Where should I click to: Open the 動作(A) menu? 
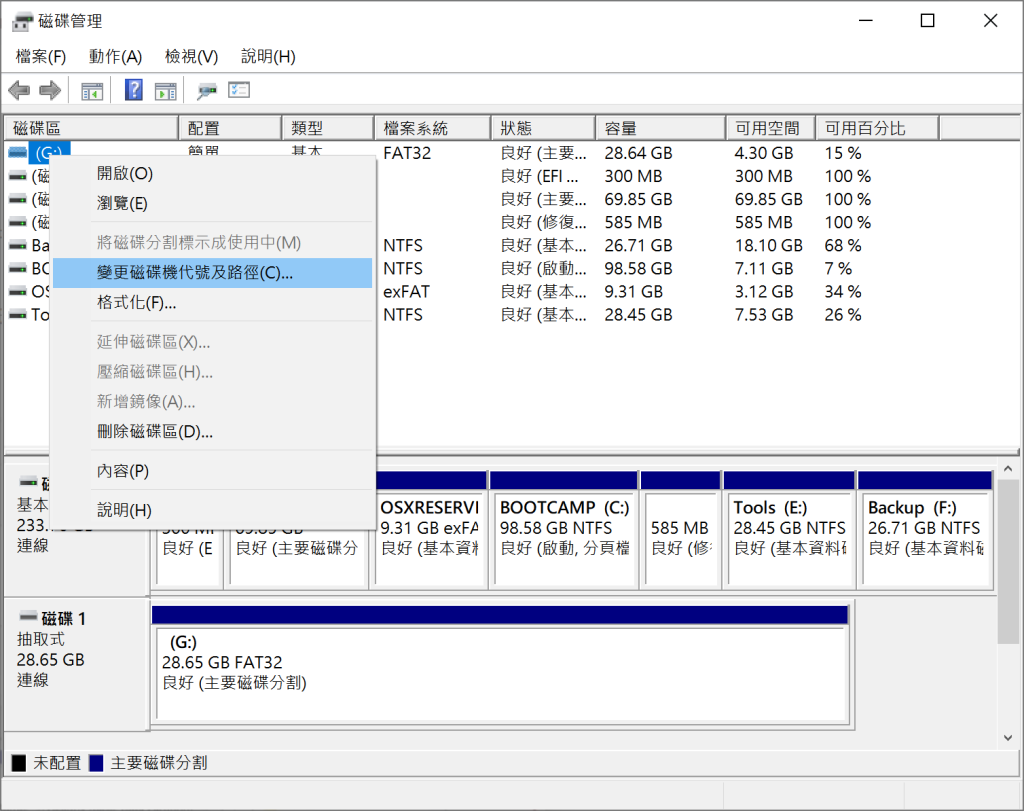click(116, 57)
